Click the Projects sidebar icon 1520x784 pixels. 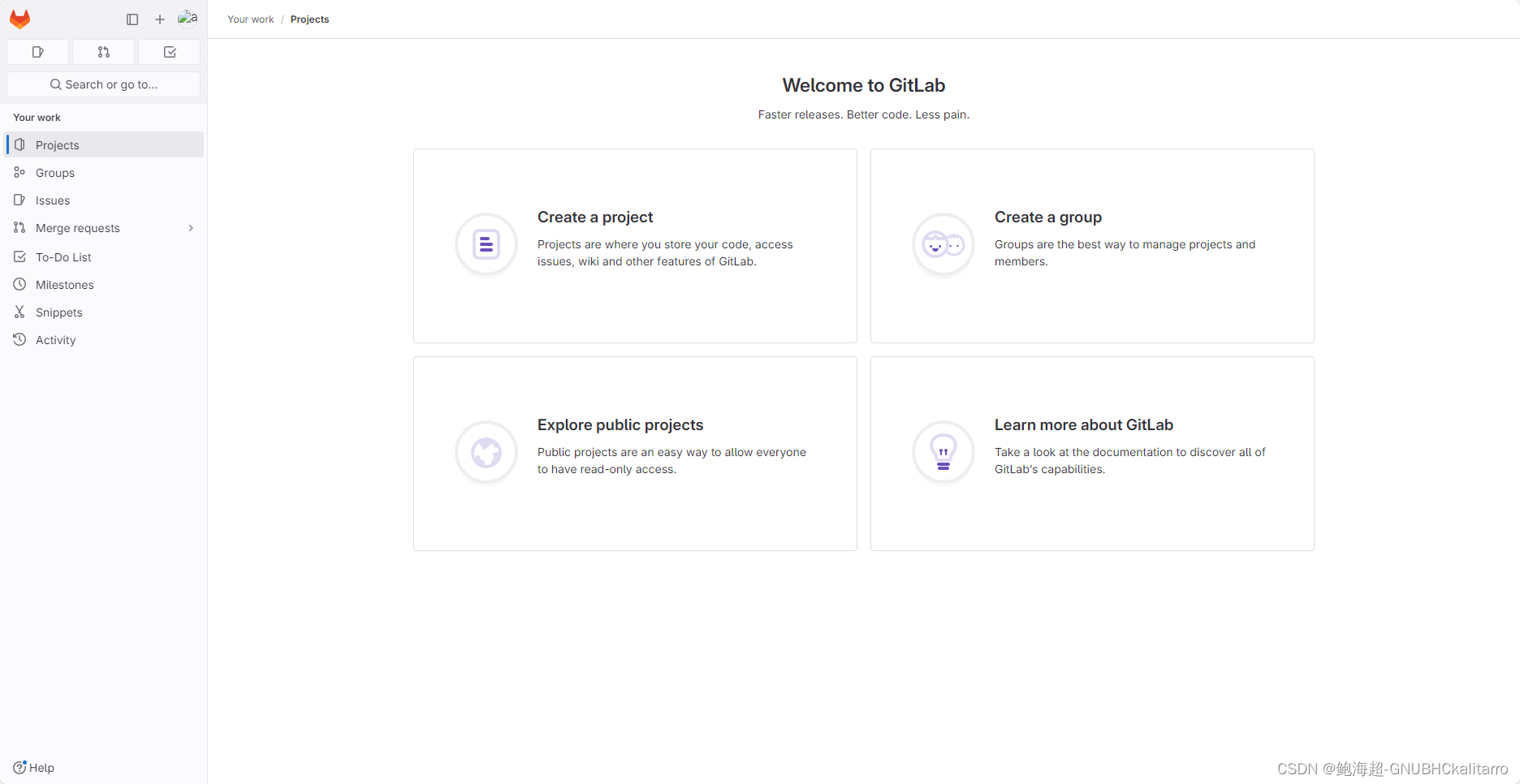(19, 144)
